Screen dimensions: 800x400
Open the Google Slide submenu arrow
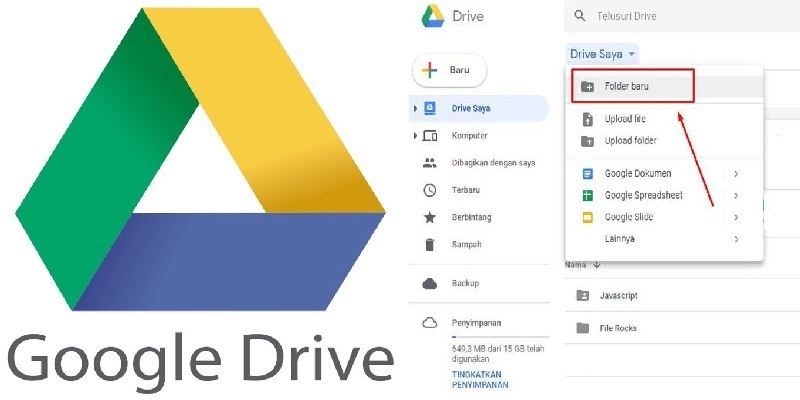pos(736,217)
